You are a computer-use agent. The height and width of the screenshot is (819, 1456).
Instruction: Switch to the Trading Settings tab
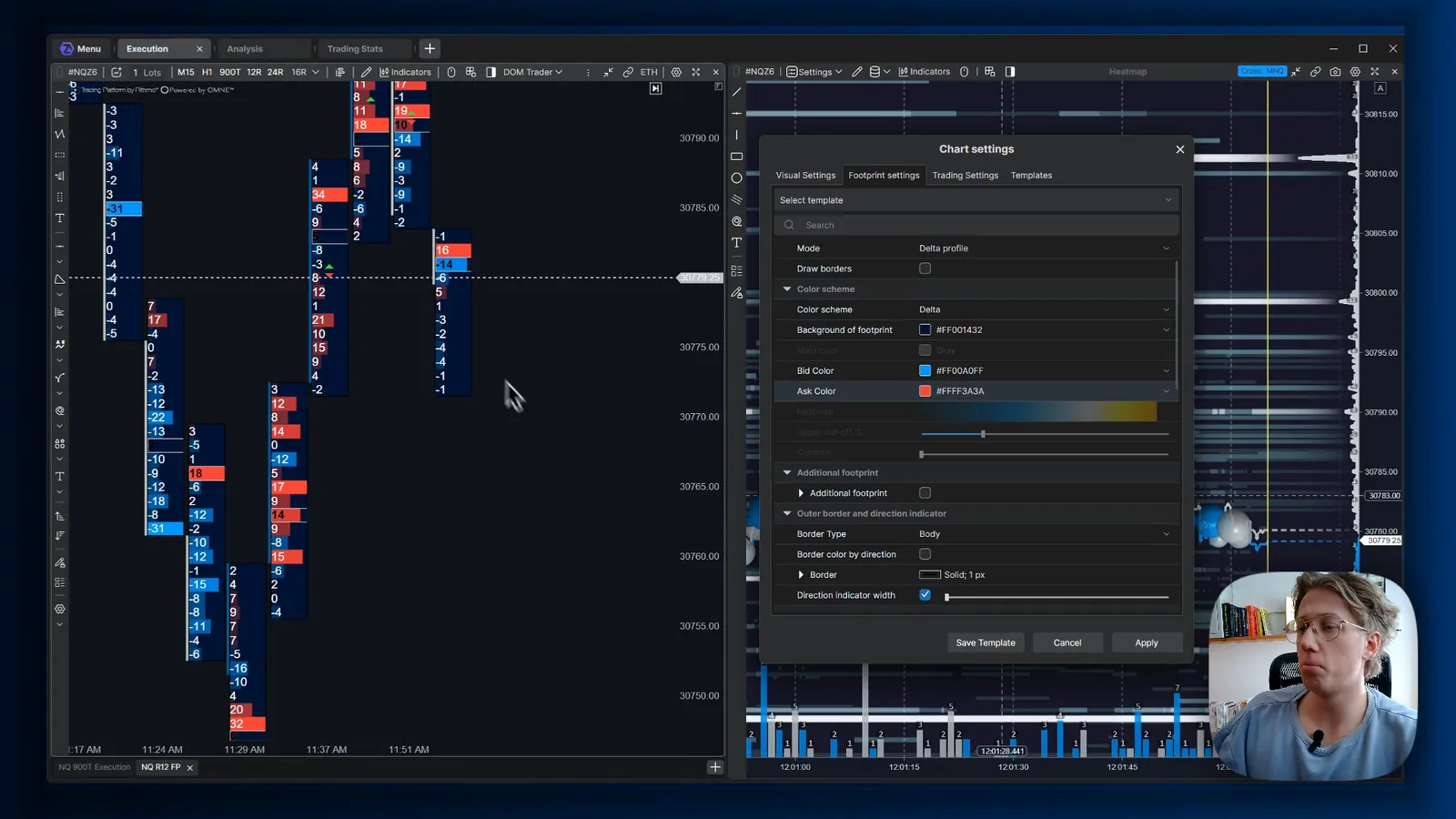(x=965, y=176)
